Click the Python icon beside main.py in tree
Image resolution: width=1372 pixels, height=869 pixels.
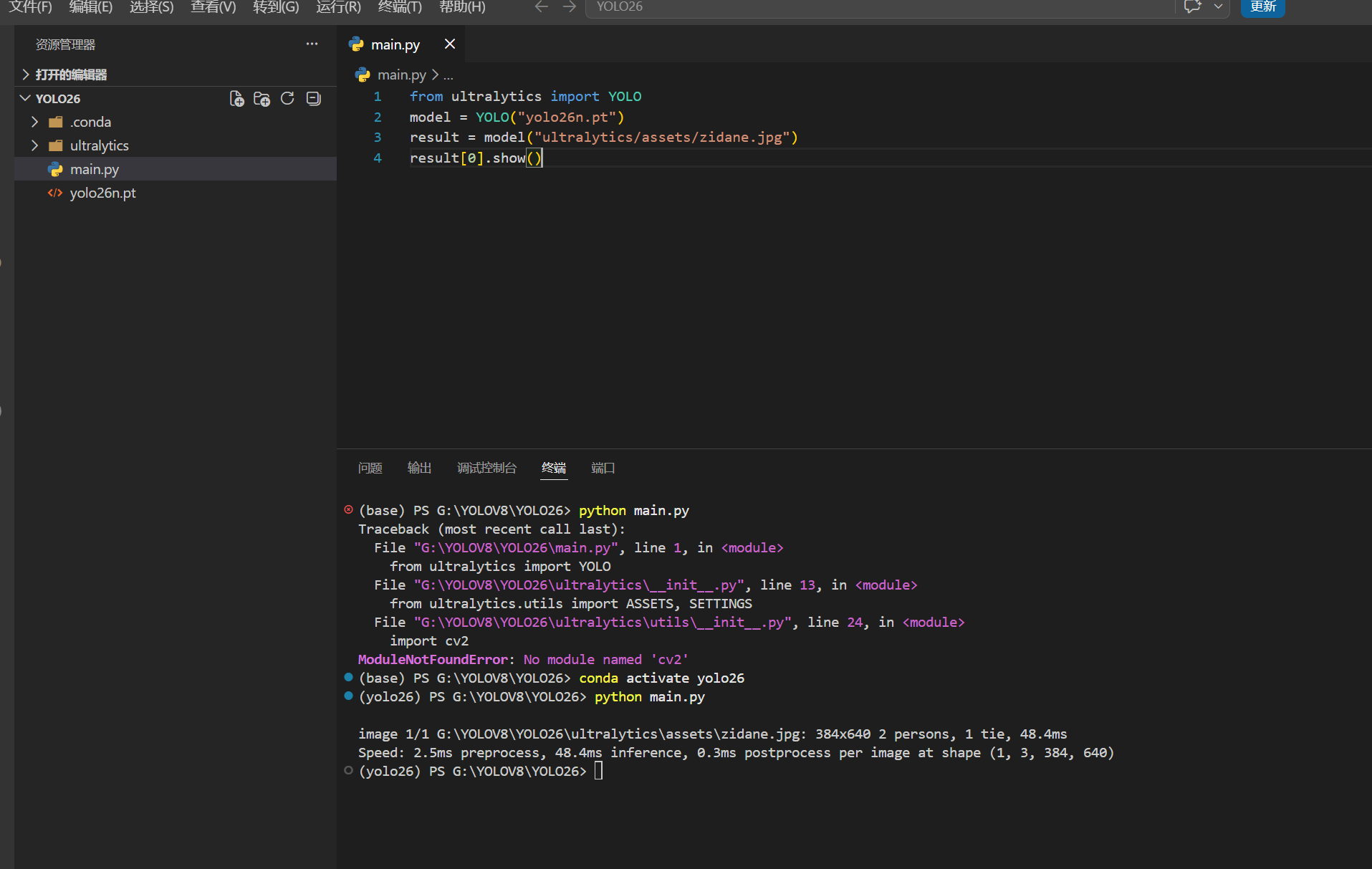tap(55, 169)
